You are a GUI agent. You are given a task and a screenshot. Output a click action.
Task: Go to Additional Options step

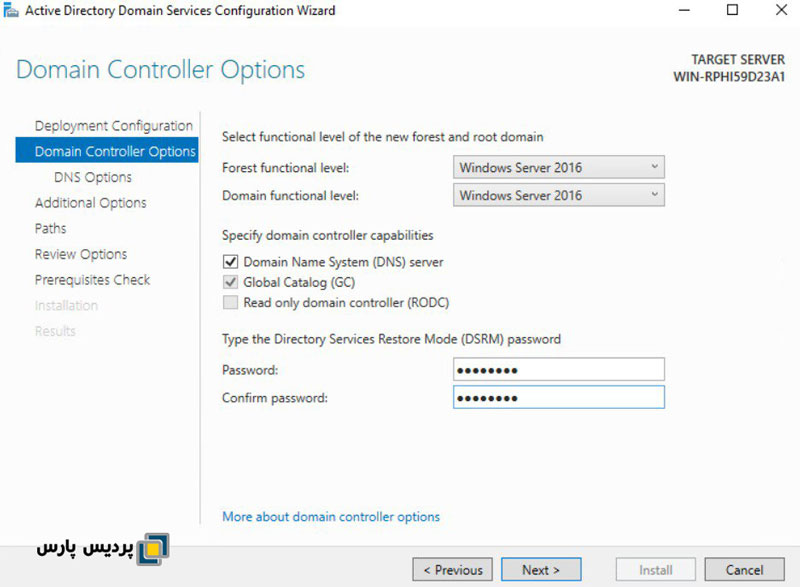pyautogui.click(x=90, y=202)
